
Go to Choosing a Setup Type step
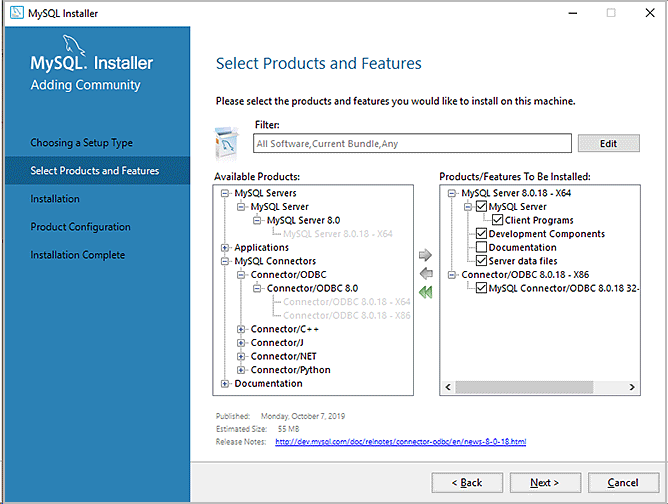81,143
